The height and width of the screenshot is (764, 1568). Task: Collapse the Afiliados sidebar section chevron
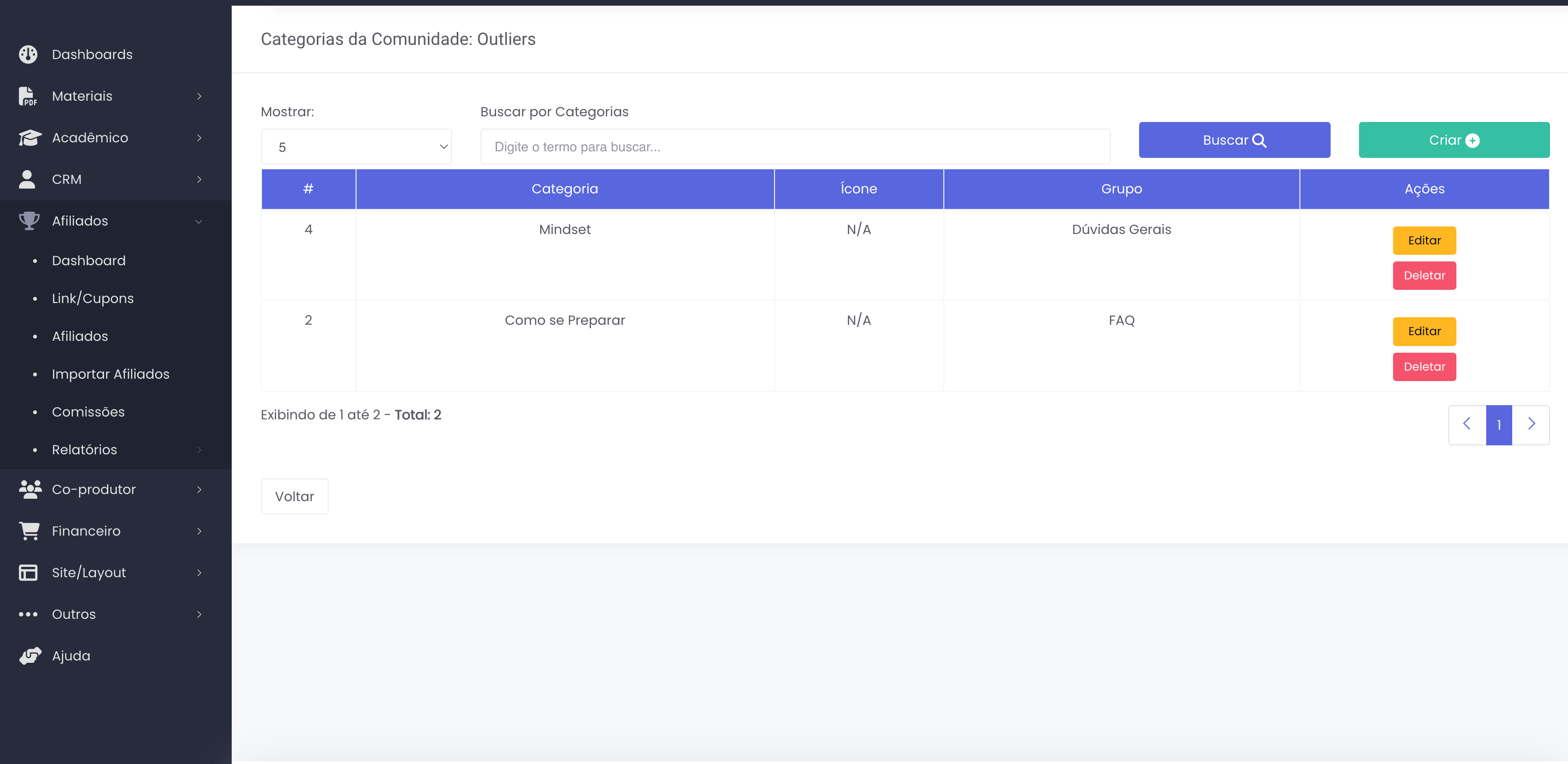pos(199,222)
